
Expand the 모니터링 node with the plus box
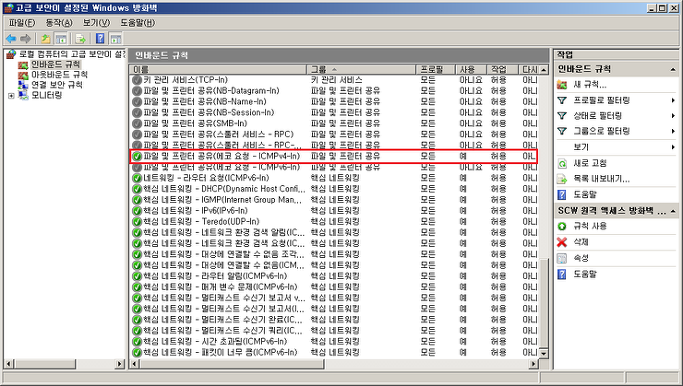(11, 95)
